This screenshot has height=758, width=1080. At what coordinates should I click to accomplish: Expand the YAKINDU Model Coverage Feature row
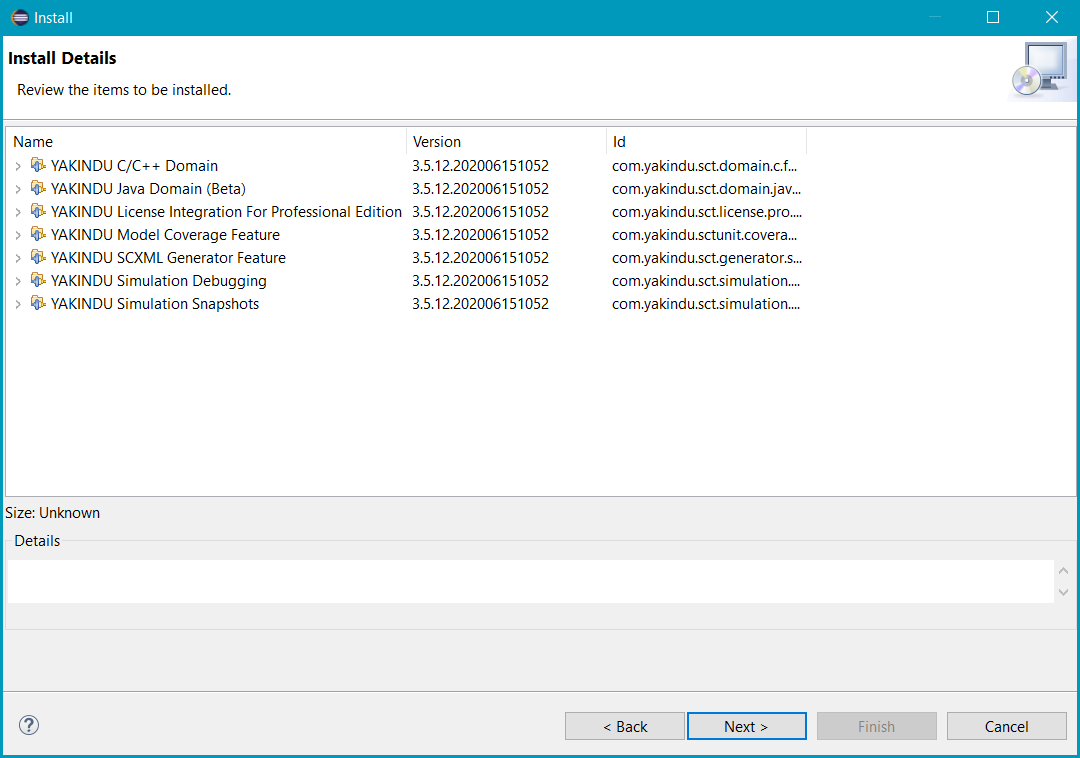pyautogui.click(x=18, y=235)
